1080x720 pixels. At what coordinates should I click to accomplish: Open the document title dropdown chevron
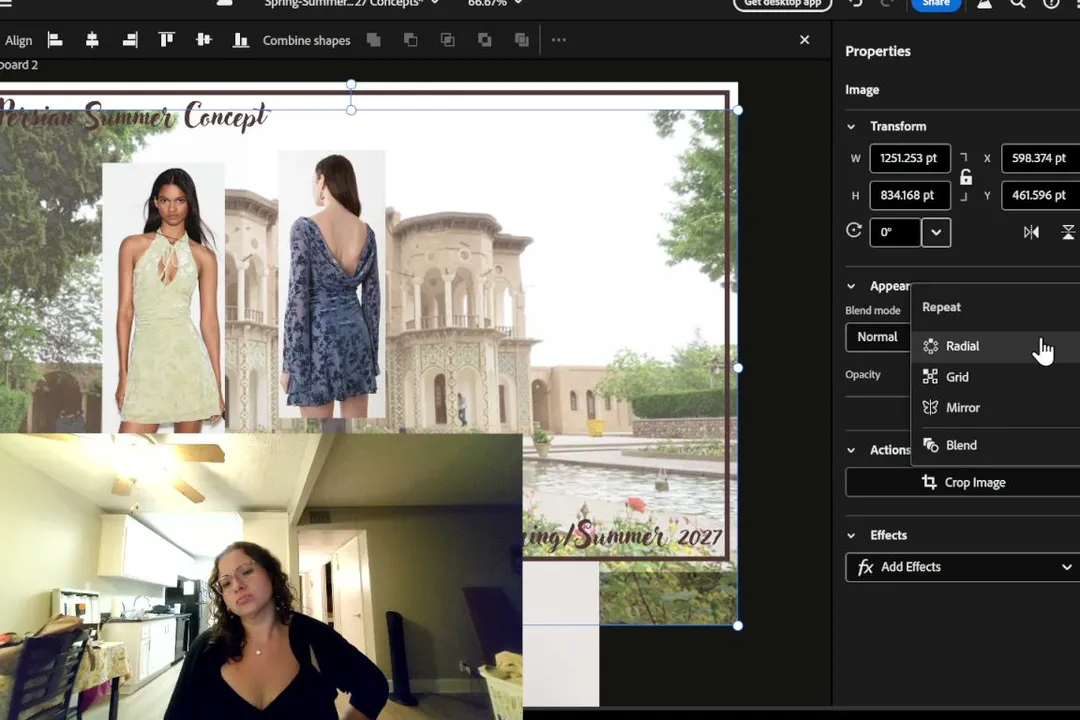click(435, 3)
